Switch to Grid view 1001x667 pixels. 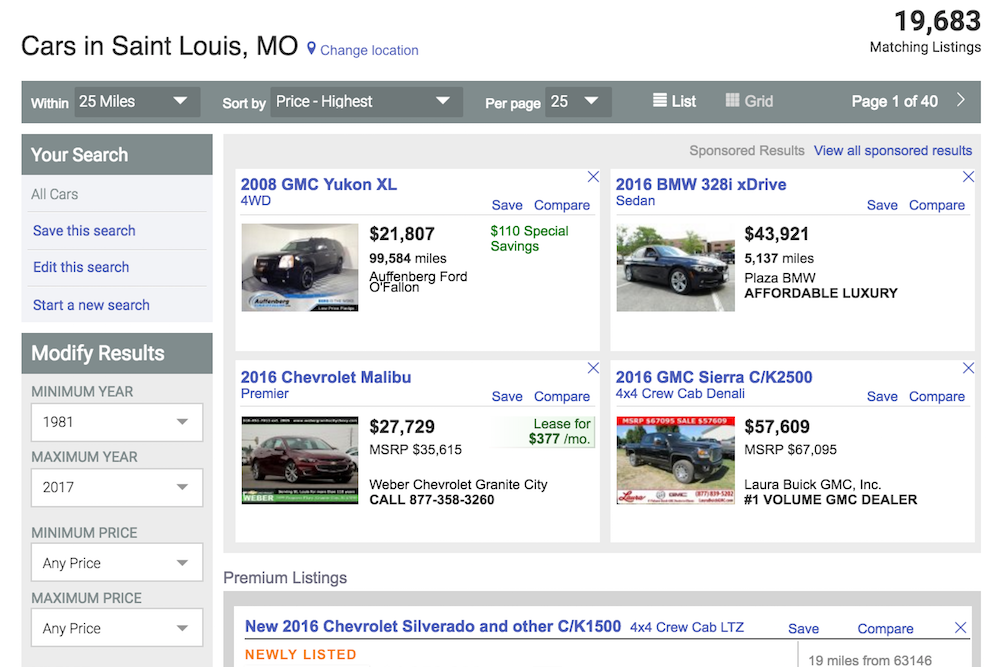tap(749, 101)
